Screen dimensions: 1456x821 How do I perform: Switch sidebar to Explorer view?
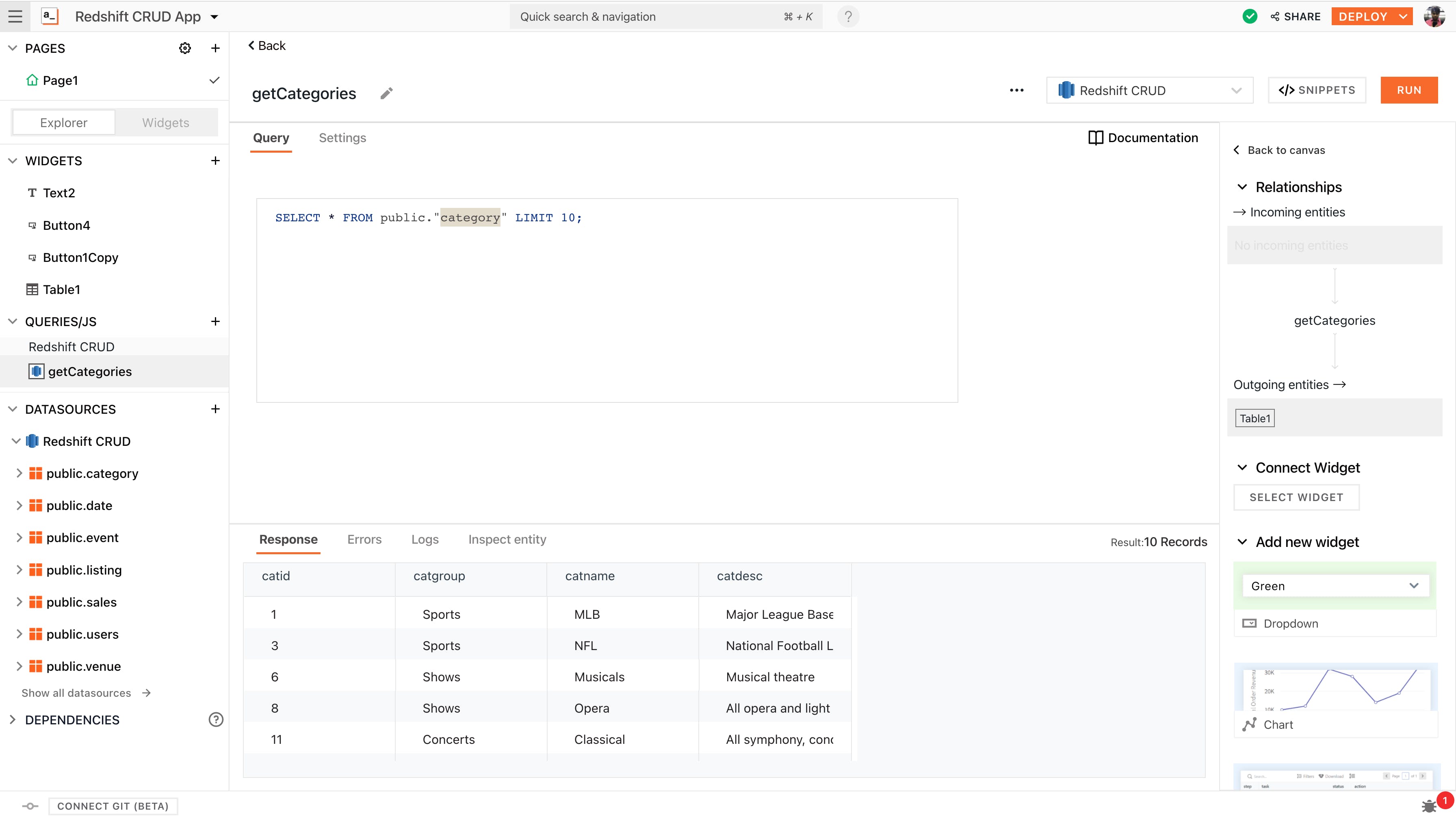[63, 123]
